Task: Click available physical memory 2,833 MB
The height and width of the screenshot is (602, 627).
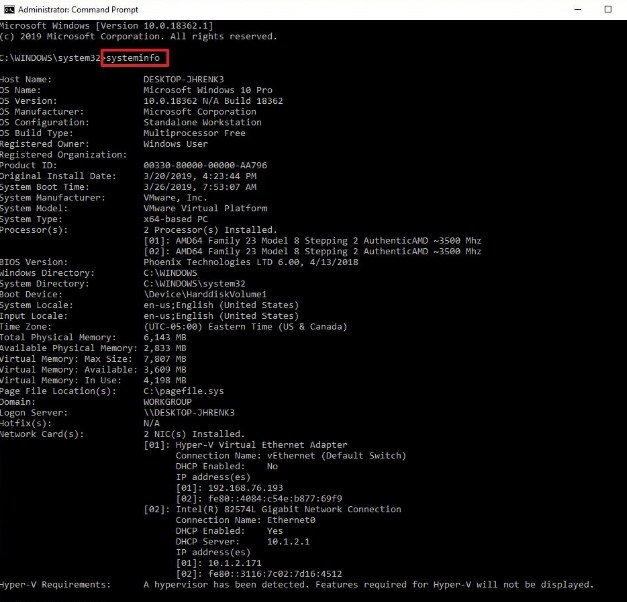Action: tap(165, 348)
